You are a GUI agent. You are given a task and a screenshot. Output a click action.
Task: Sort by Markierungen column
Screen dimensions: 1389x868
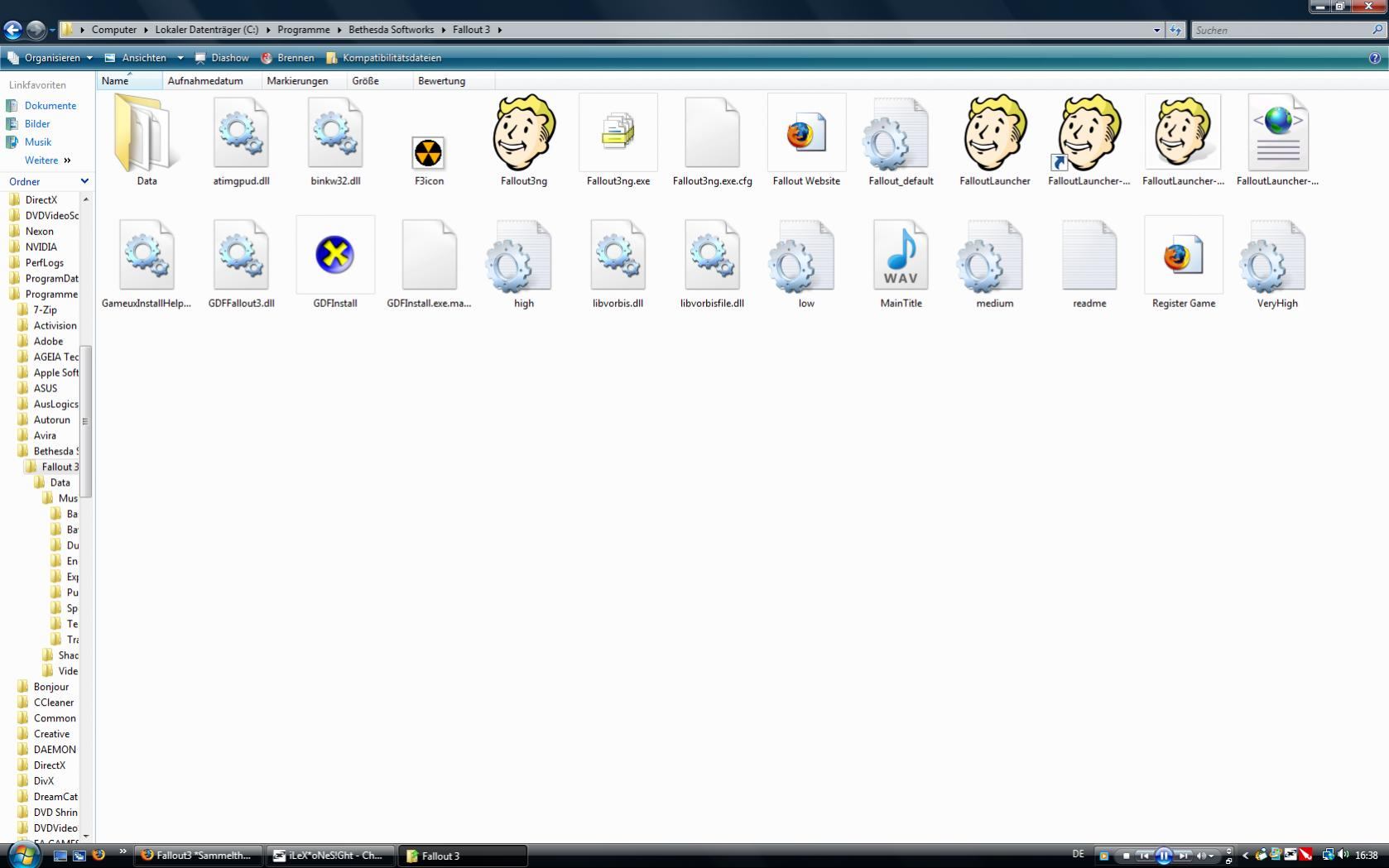tap(303, 81)
